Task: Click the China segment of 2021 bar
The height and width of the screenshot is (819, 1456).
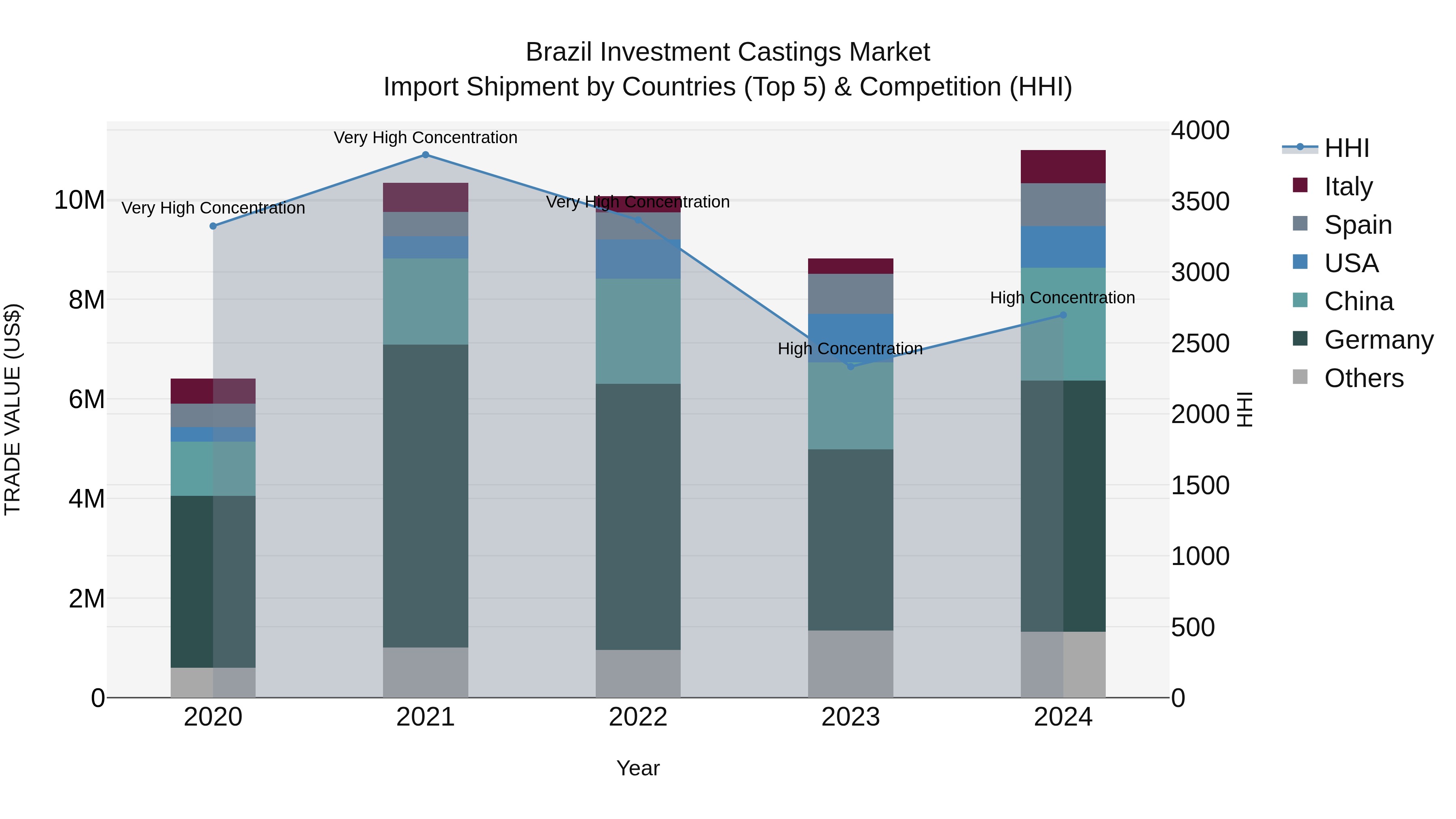Action: point(425,301)
